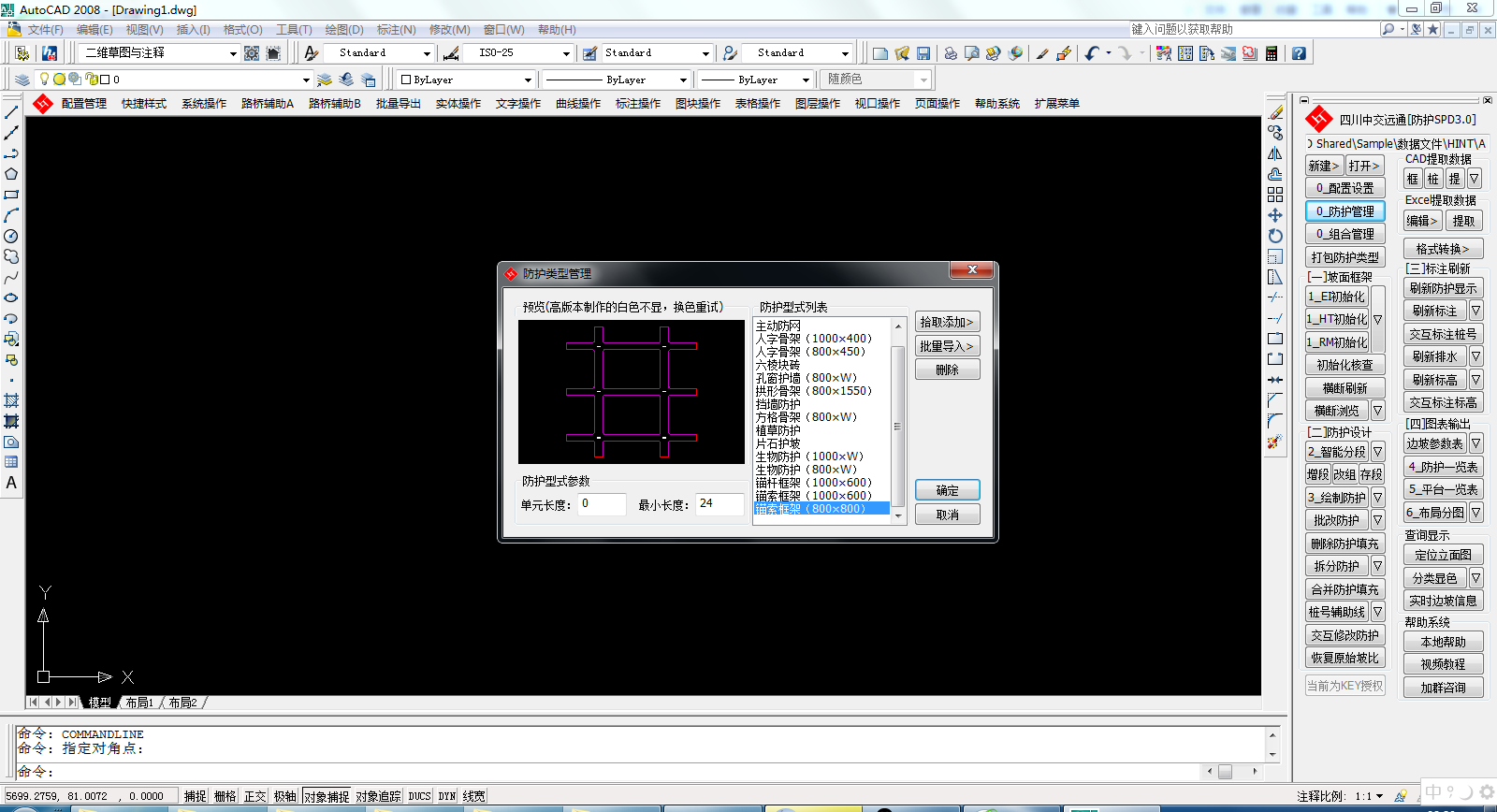Screen dimensions: 1497x812
Task: Open the 随颜色 plot style dropdown
Action: 875,80
